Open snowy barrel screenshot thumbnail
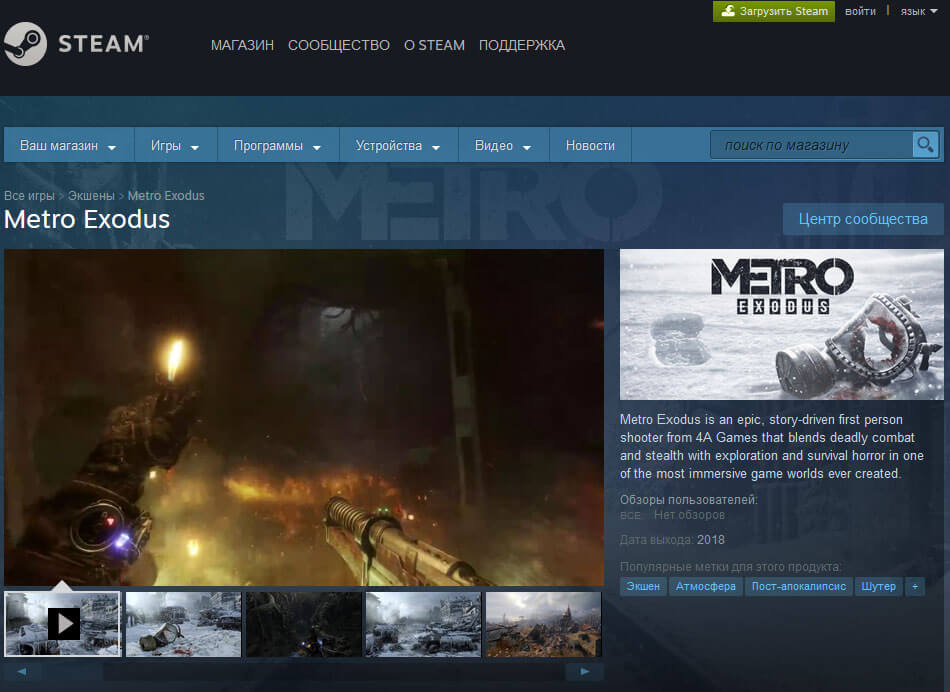950x692 pixels. coord(183,624)
